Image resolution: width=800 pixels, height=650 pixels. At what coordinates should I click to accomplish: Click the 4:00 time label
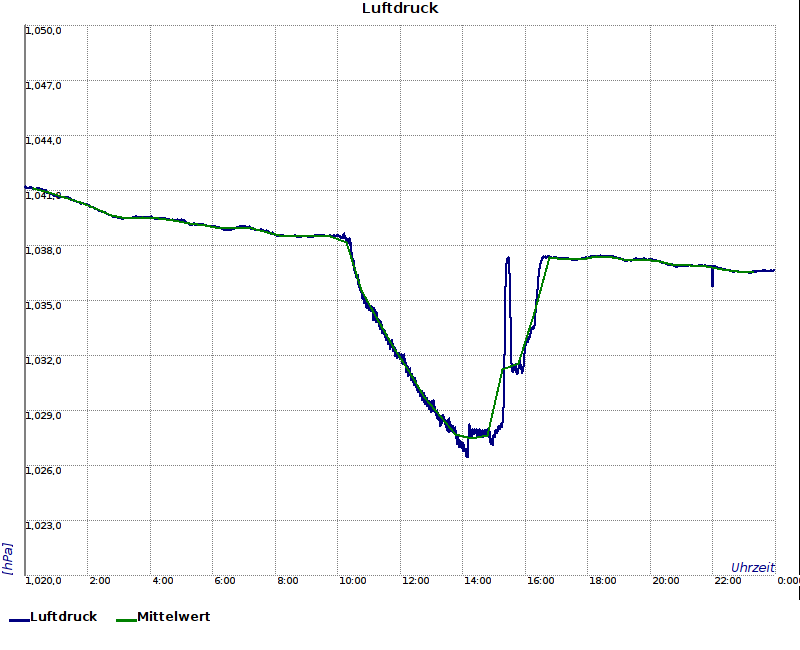coord(163,581)
